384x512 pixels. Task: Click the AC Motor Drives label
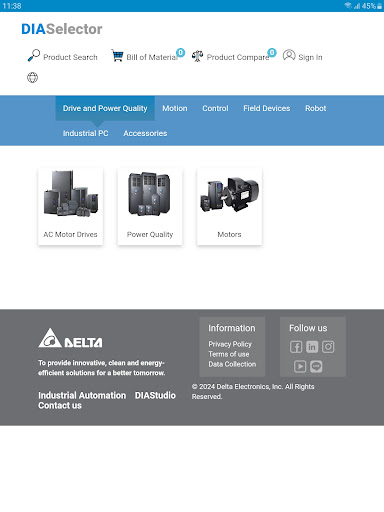pyautogui.click(x=70, y=234)
